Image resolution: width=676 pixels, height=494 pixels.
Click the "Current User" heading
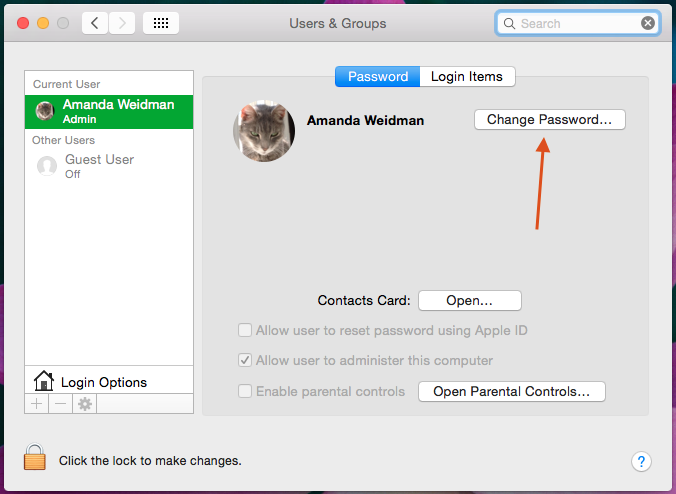tap(66, 84)
